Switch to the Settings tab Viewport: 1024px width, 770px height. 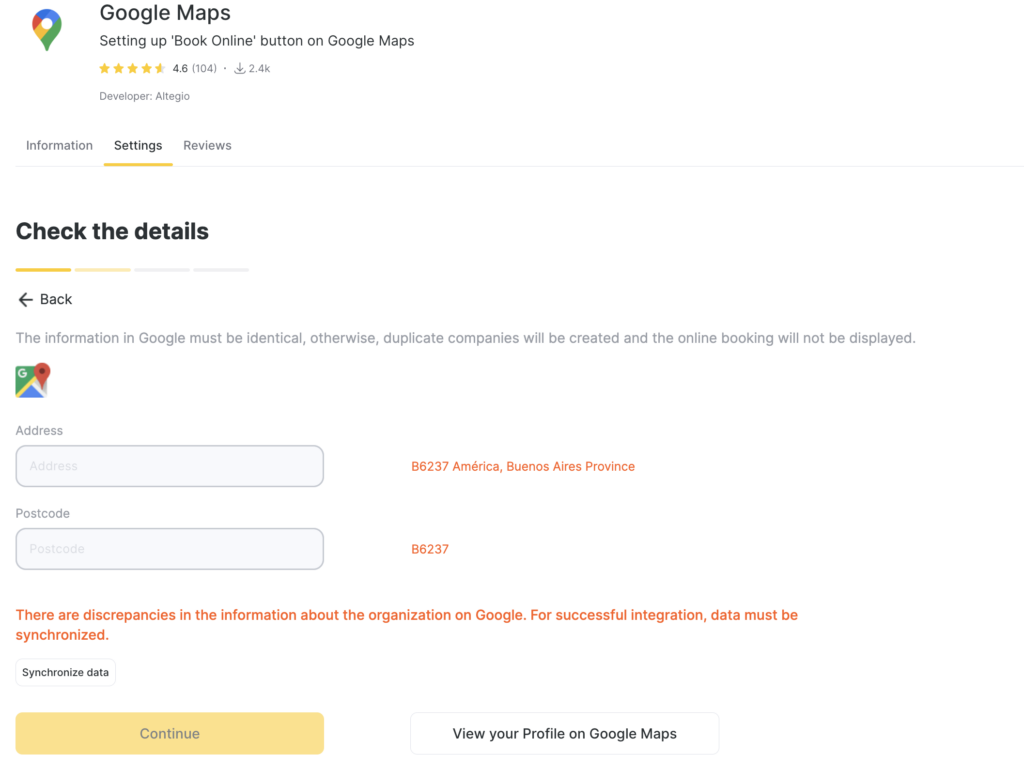(x=138, y=146)
